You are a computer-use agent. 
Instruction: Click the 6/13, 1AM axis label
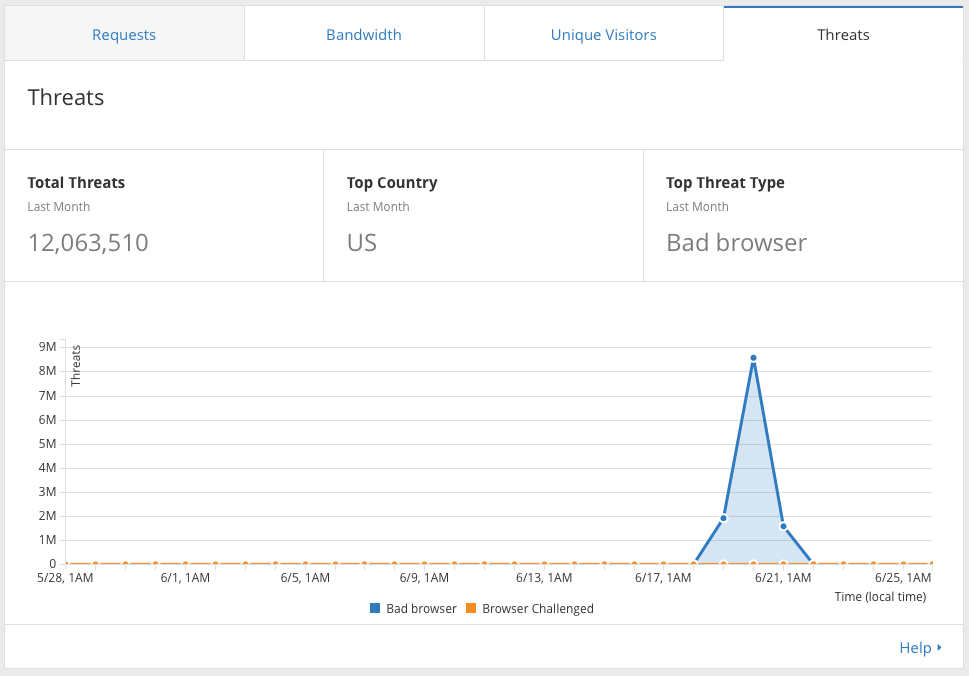click(544, 578)
